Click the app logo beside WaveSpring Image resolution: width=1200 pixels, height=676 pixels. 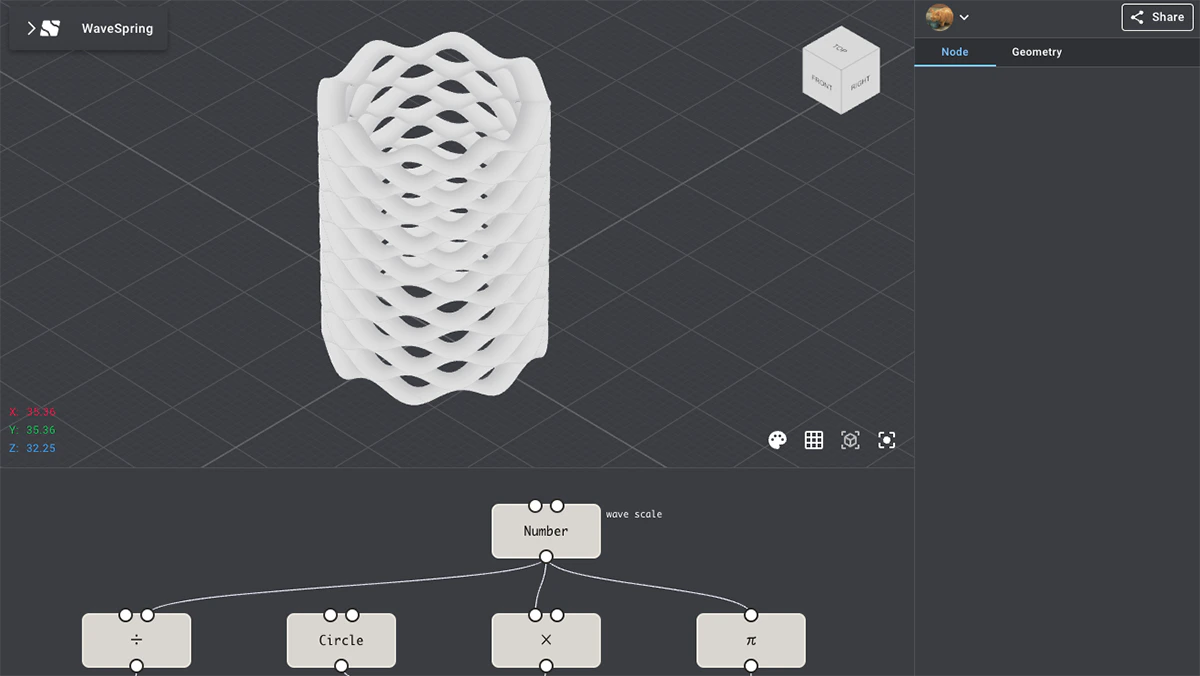pyautogui.click(x=50, y=29)
